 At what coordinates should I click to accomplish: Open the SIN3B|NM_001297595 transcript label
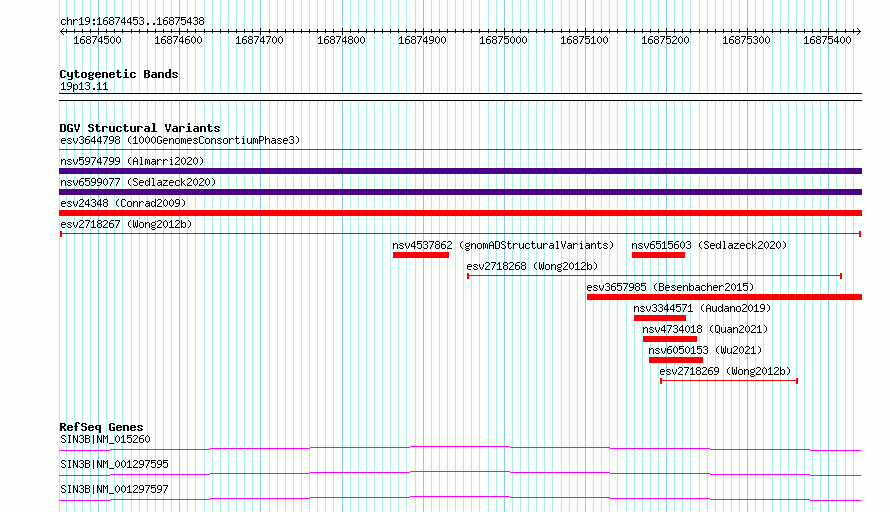point(114,464)
